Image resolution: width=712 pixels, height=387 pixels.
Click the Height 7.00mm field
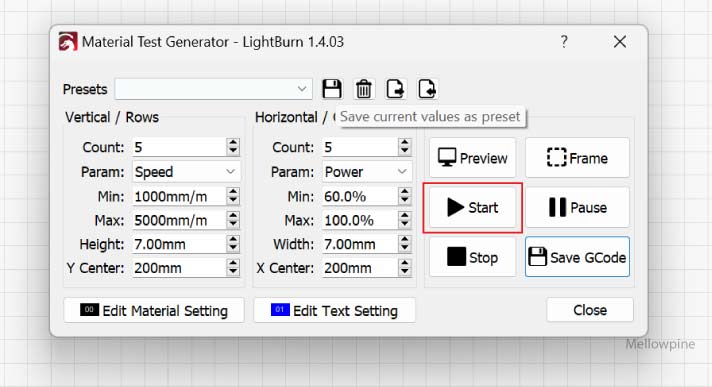(x=179, y=244)
